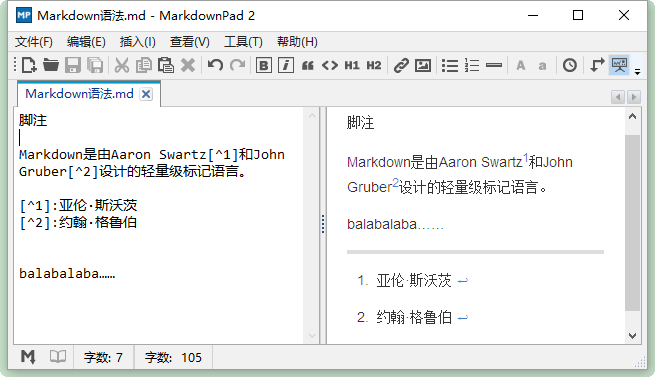Redo the last undone edit

(x=238, y=65)
